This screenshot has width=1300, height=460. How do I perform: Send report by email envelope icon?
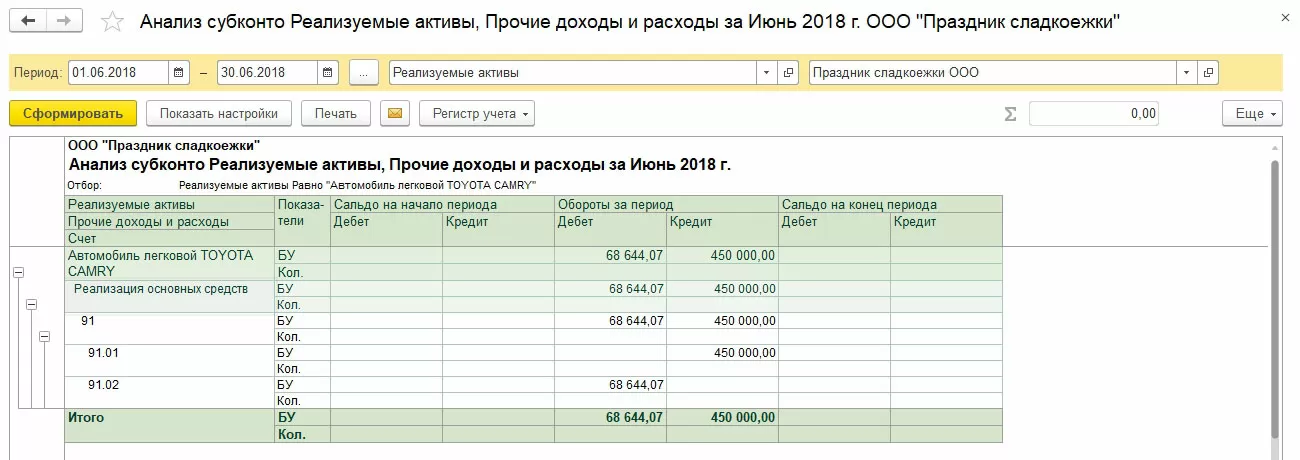click(x=395, y=113)
